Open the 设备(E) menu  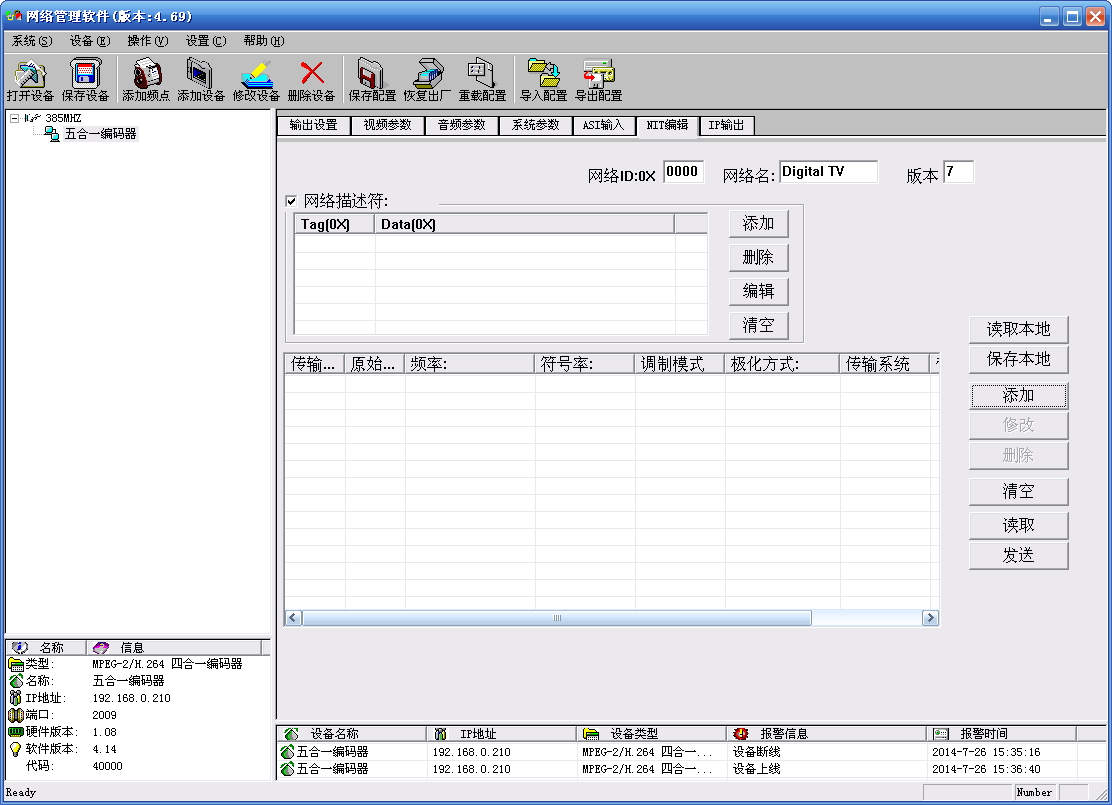pos(90,41)
